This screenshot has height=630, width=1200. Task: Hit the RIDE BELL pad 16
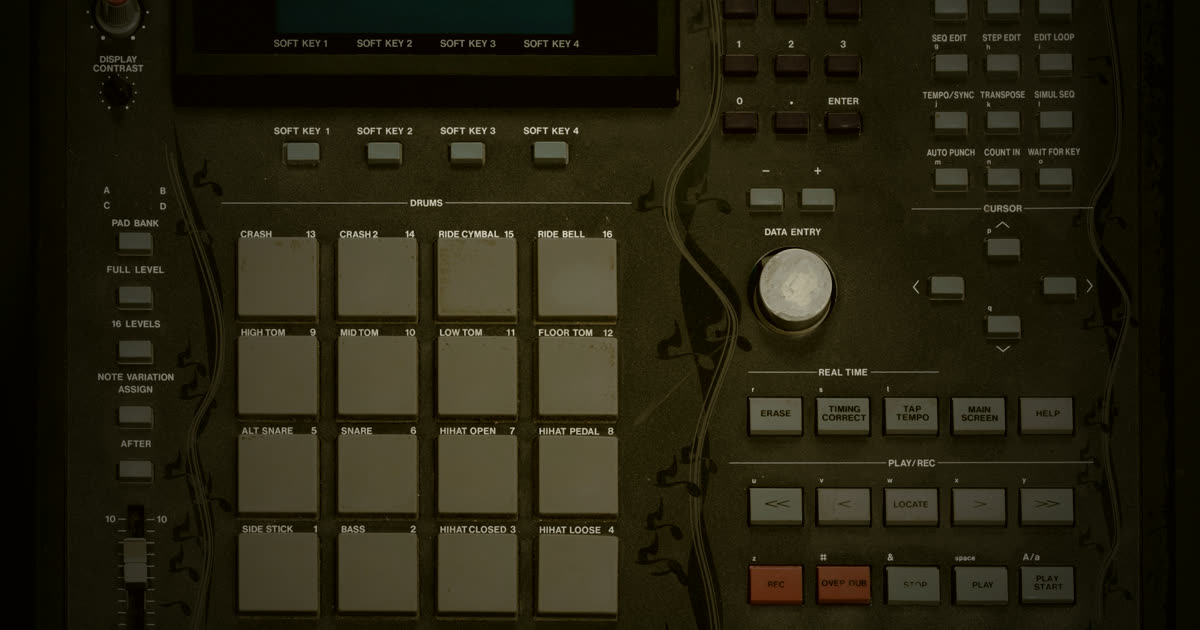pyautogui.click(x=578, y=279)
